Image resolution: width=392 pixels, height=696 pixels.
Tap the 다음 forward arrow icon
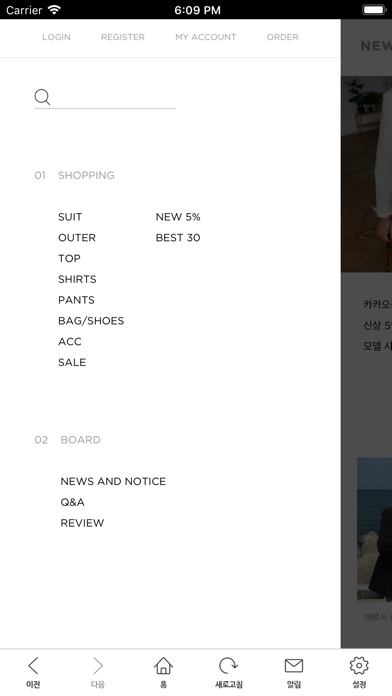click(x=98, y=666)
